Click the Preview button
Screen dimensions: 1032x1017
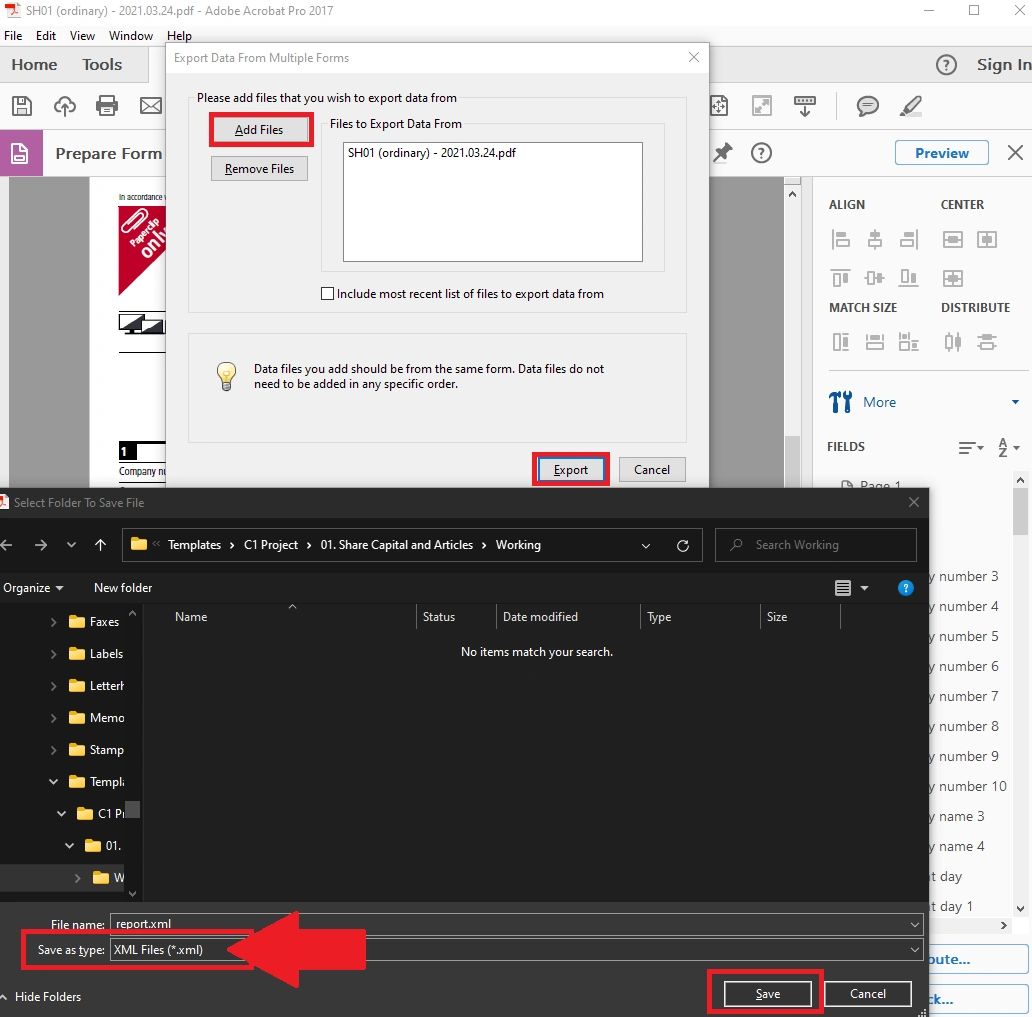click(x=941, y=153)
